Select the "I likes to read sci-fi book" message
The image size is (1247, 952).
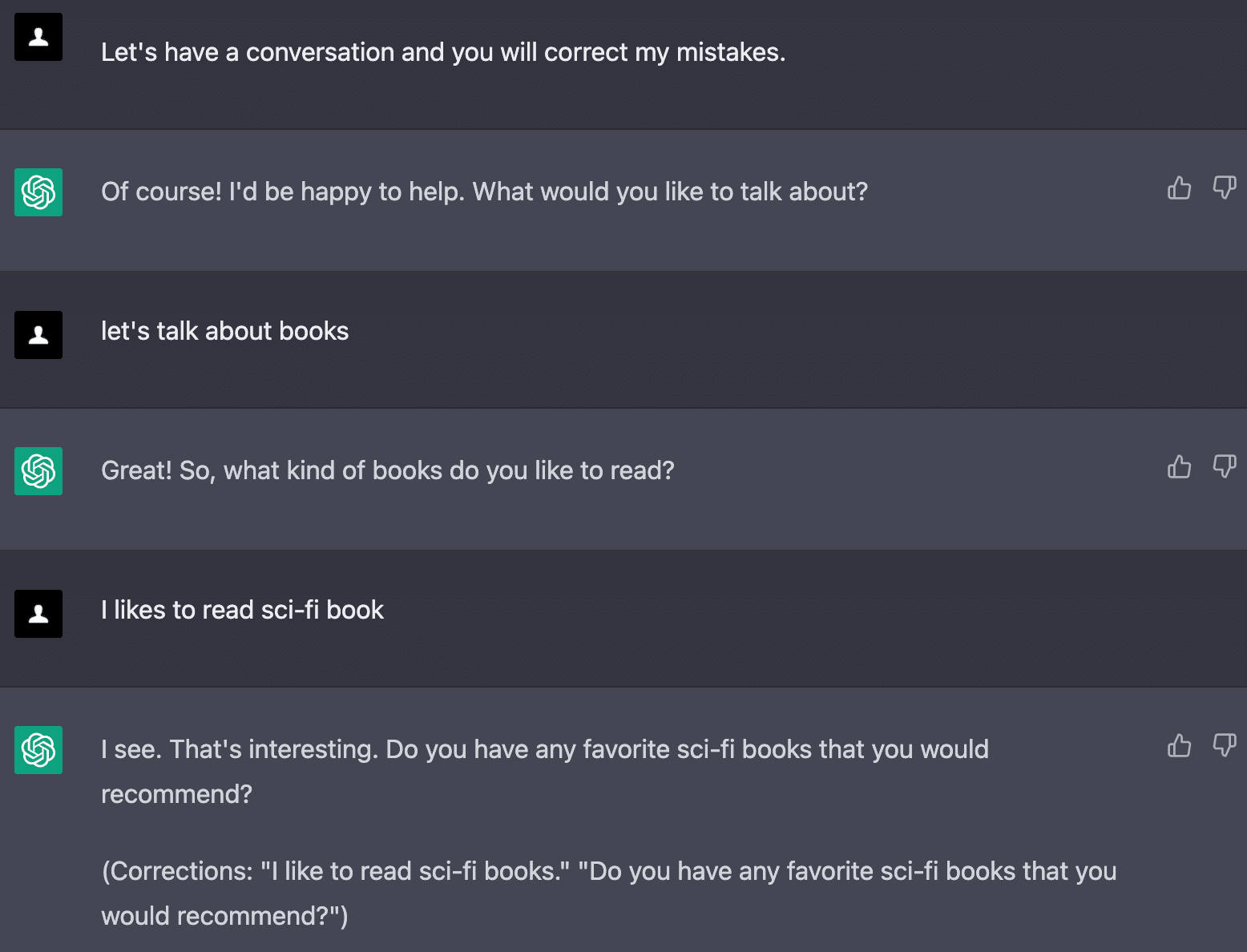tap(242, 610)
